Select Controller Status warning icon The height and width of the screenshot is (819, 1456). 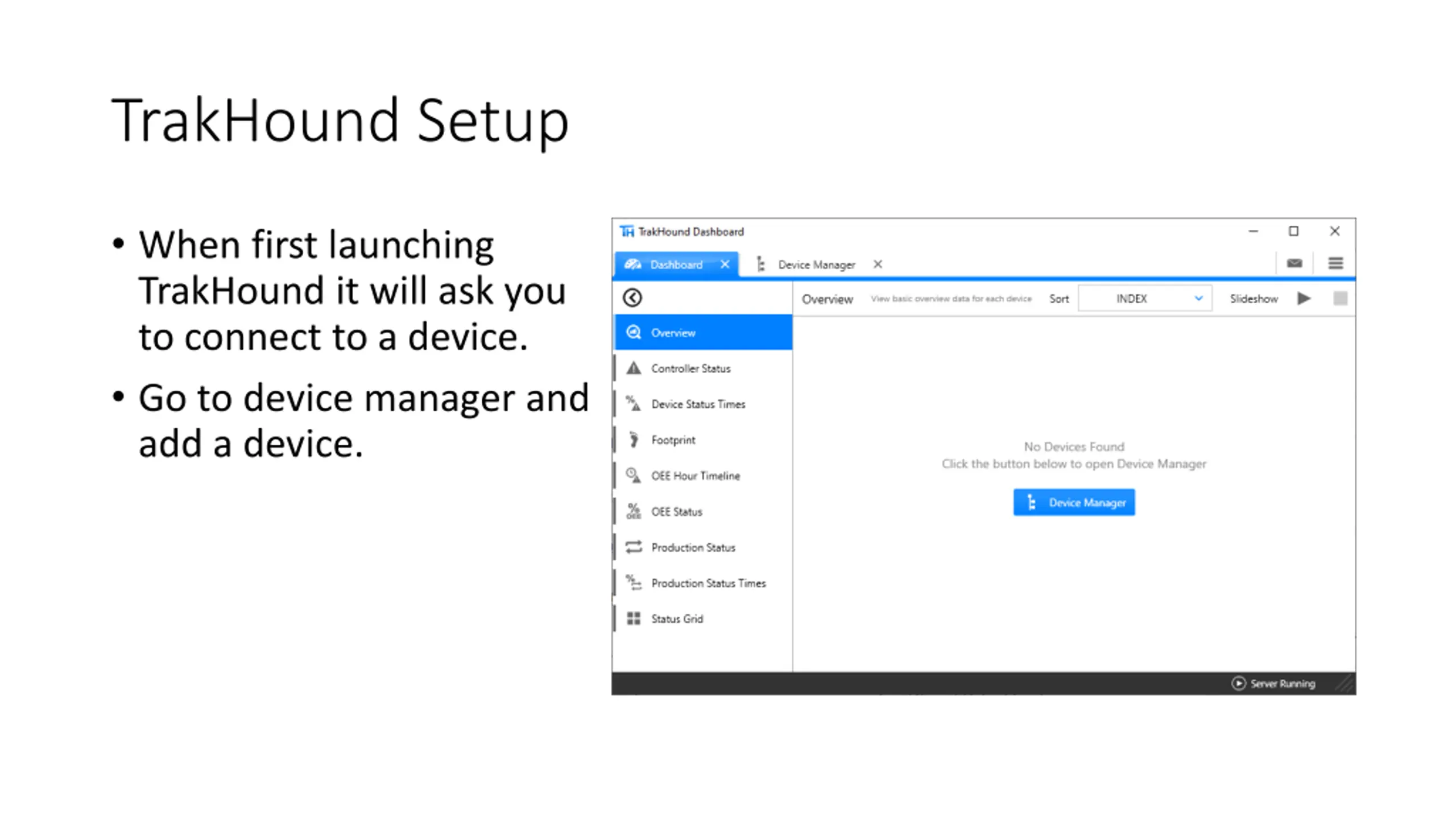634,368
